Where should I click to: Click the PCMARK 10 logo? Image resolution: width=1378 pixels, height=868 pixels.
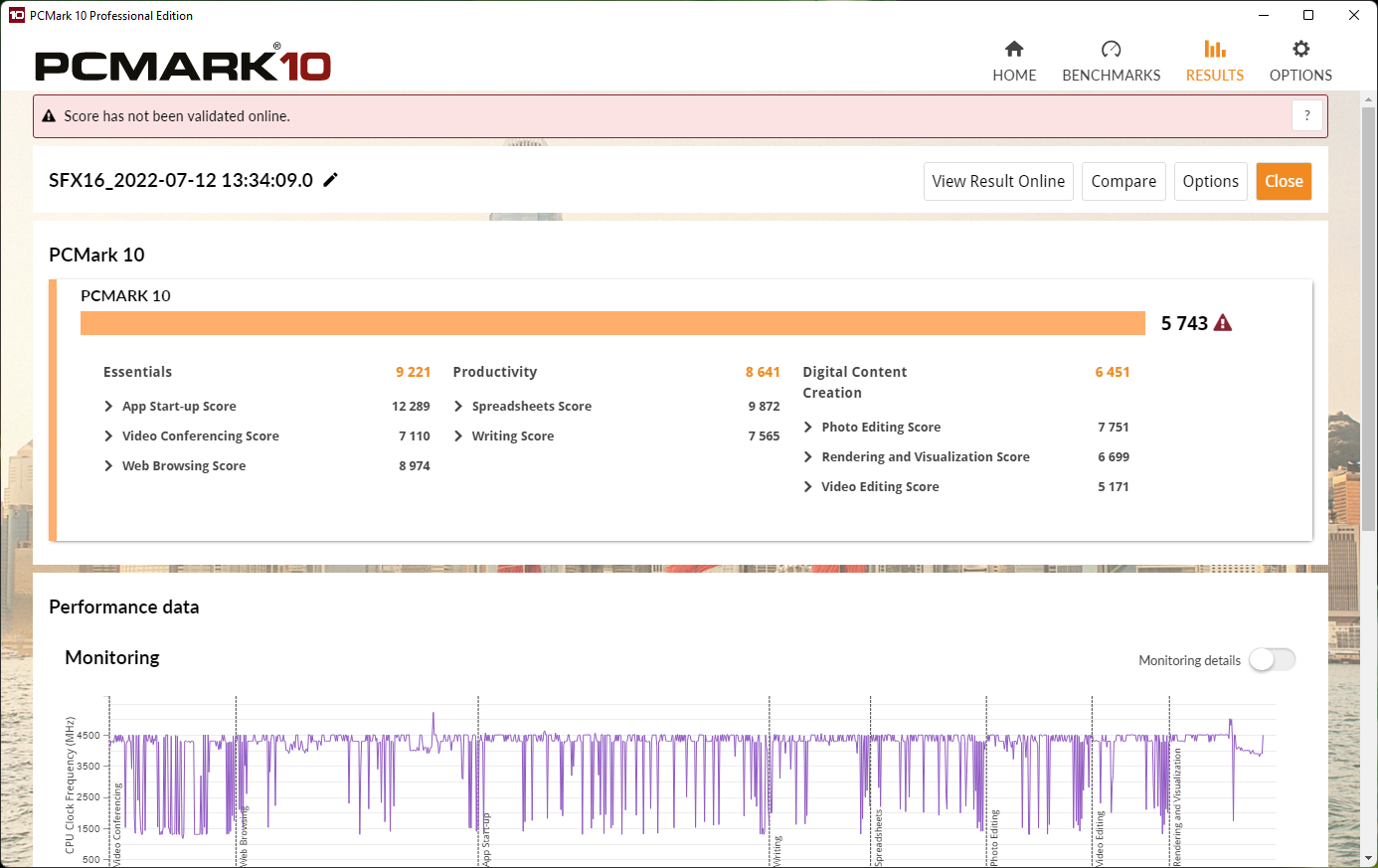click(183, 64)
